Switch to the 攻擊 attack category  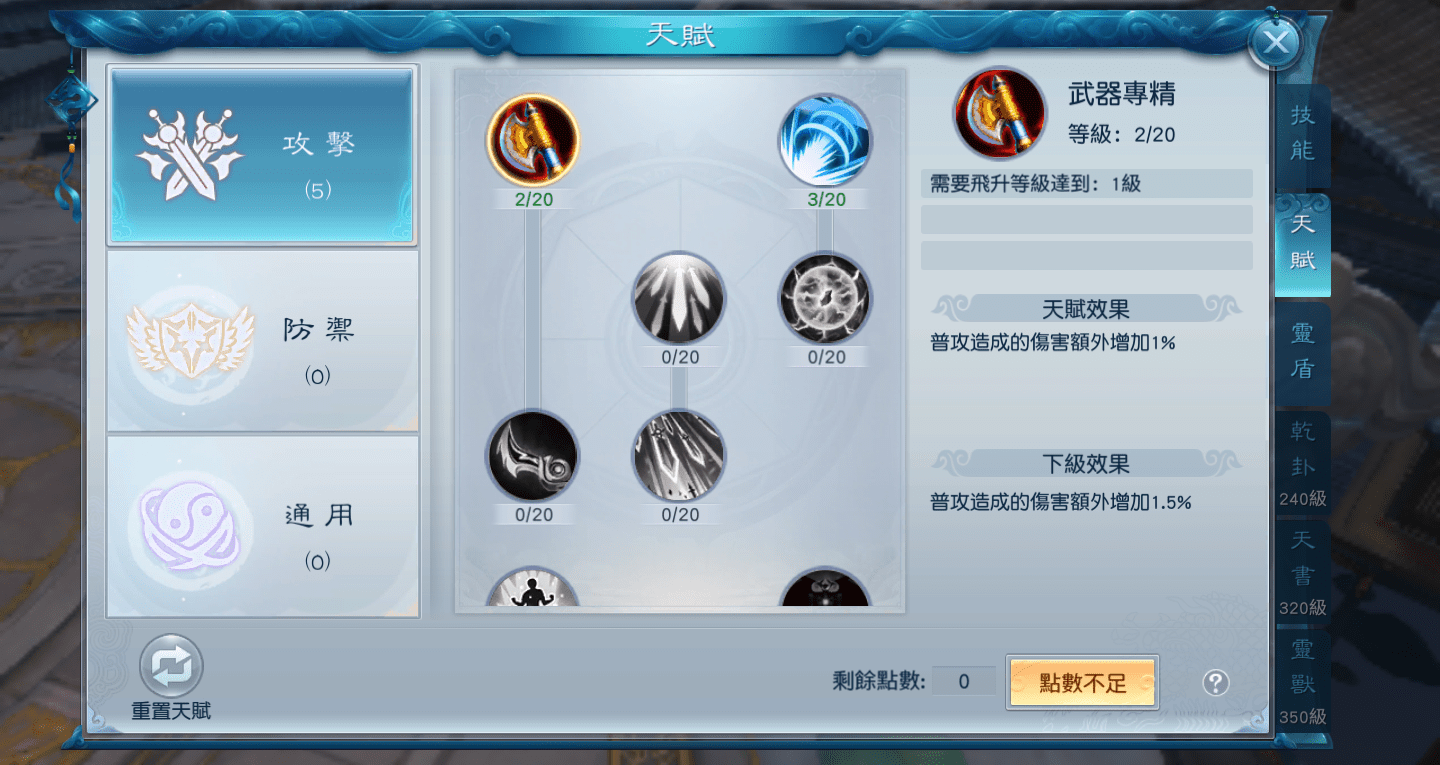click(x=262, y=155)
